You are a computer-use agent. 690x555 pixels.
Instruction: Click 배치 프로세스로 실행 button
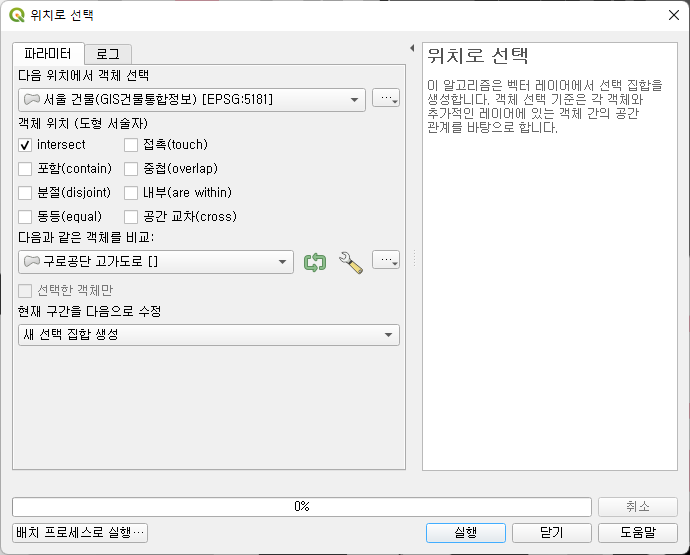[80, 533]
